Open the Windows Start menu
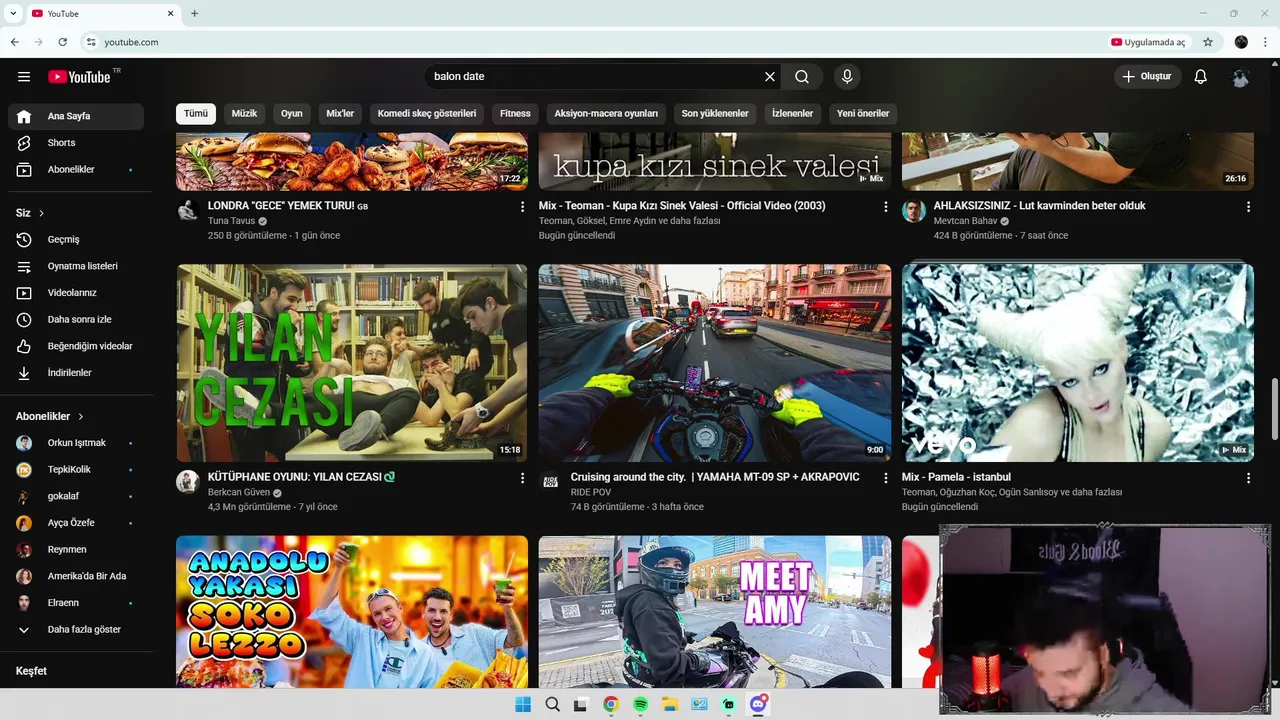The height and width of the screenshot is (720, 1280). pyautogui.click(x=523, y=704)
